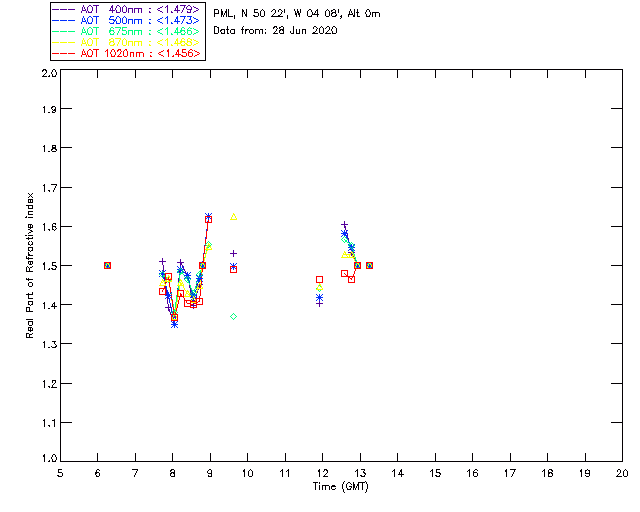Click the 'Real Part of Refractive Index' y-axis label
This screenshot has width=640, height=512.
[30, 265]
